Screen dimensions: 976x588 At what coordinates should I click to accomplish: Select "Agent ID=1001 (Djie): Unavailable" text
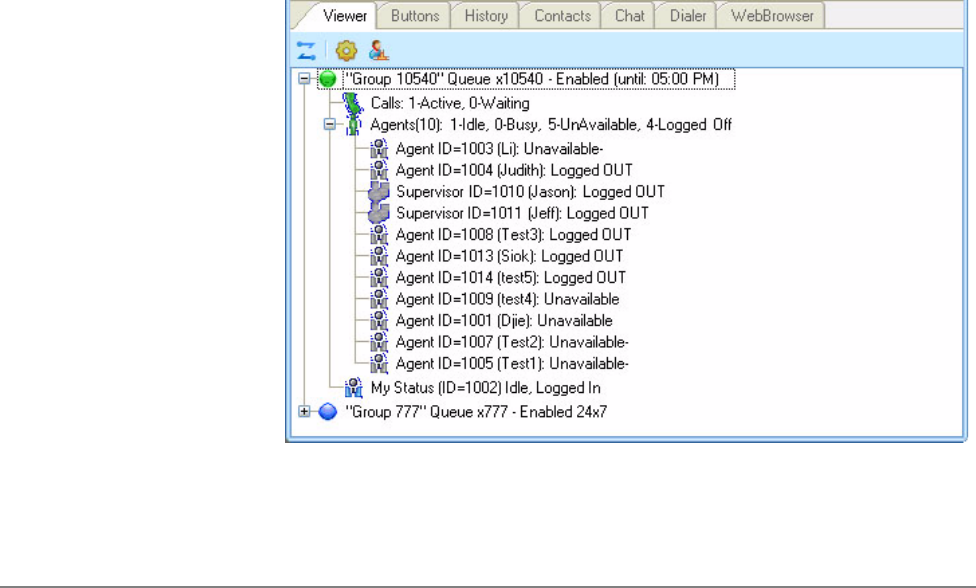pos(504,320)
